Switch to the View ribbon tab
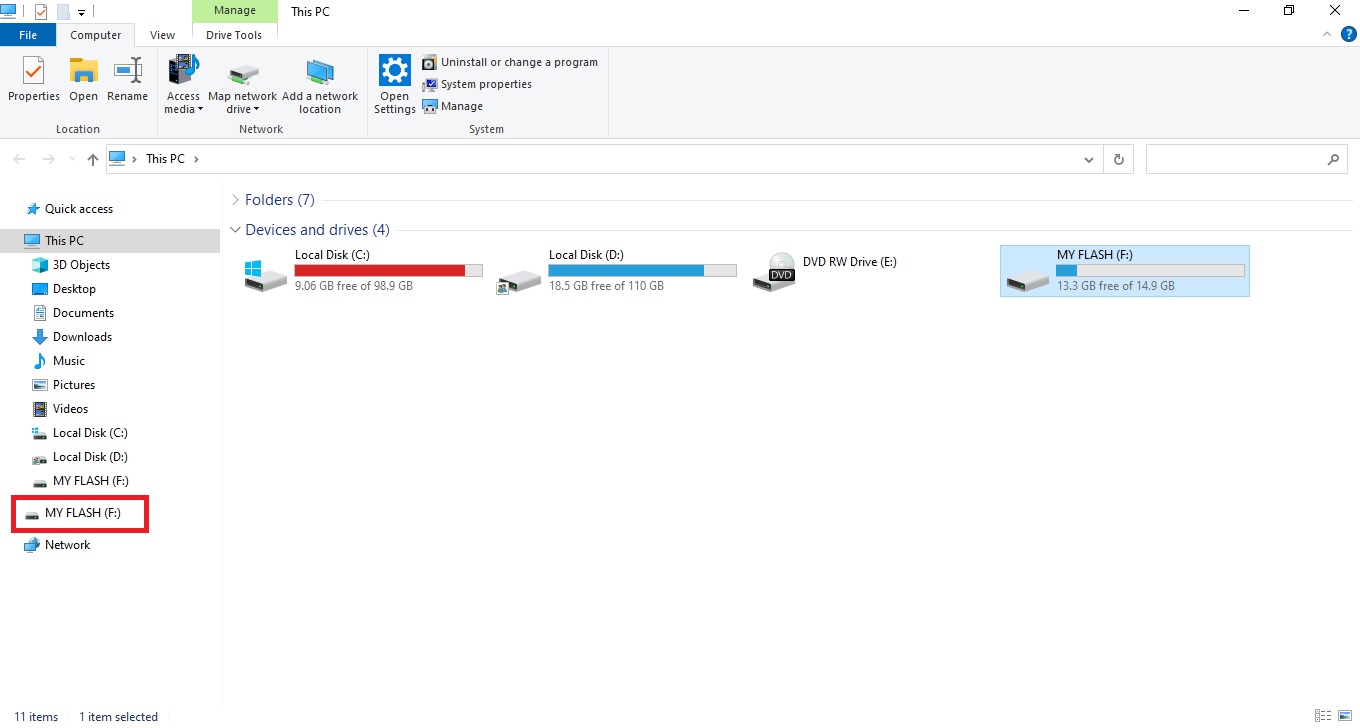Screen dimensions: 1360x728 pyautogui.click(x=162, y=35)
